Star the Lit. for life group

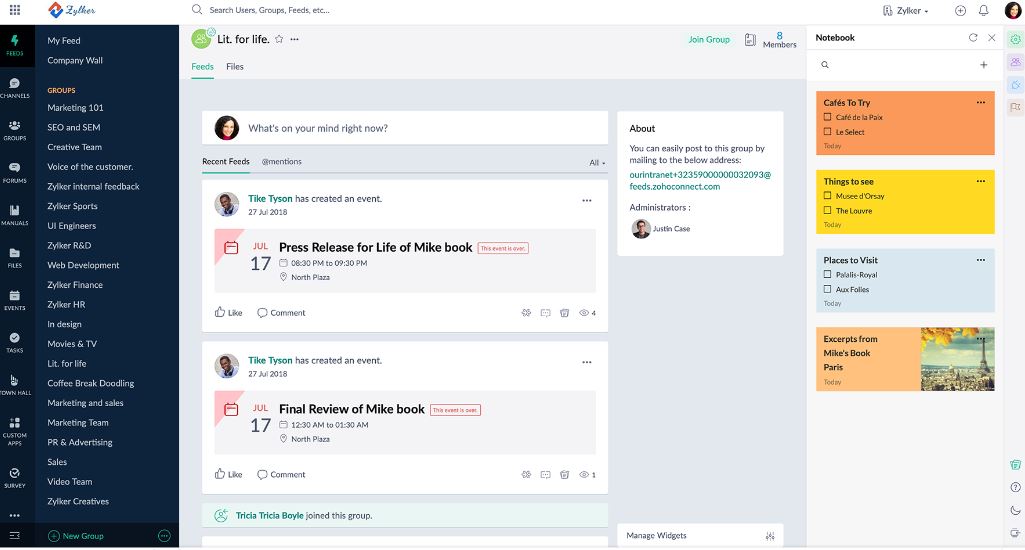(x=279, y=39)
